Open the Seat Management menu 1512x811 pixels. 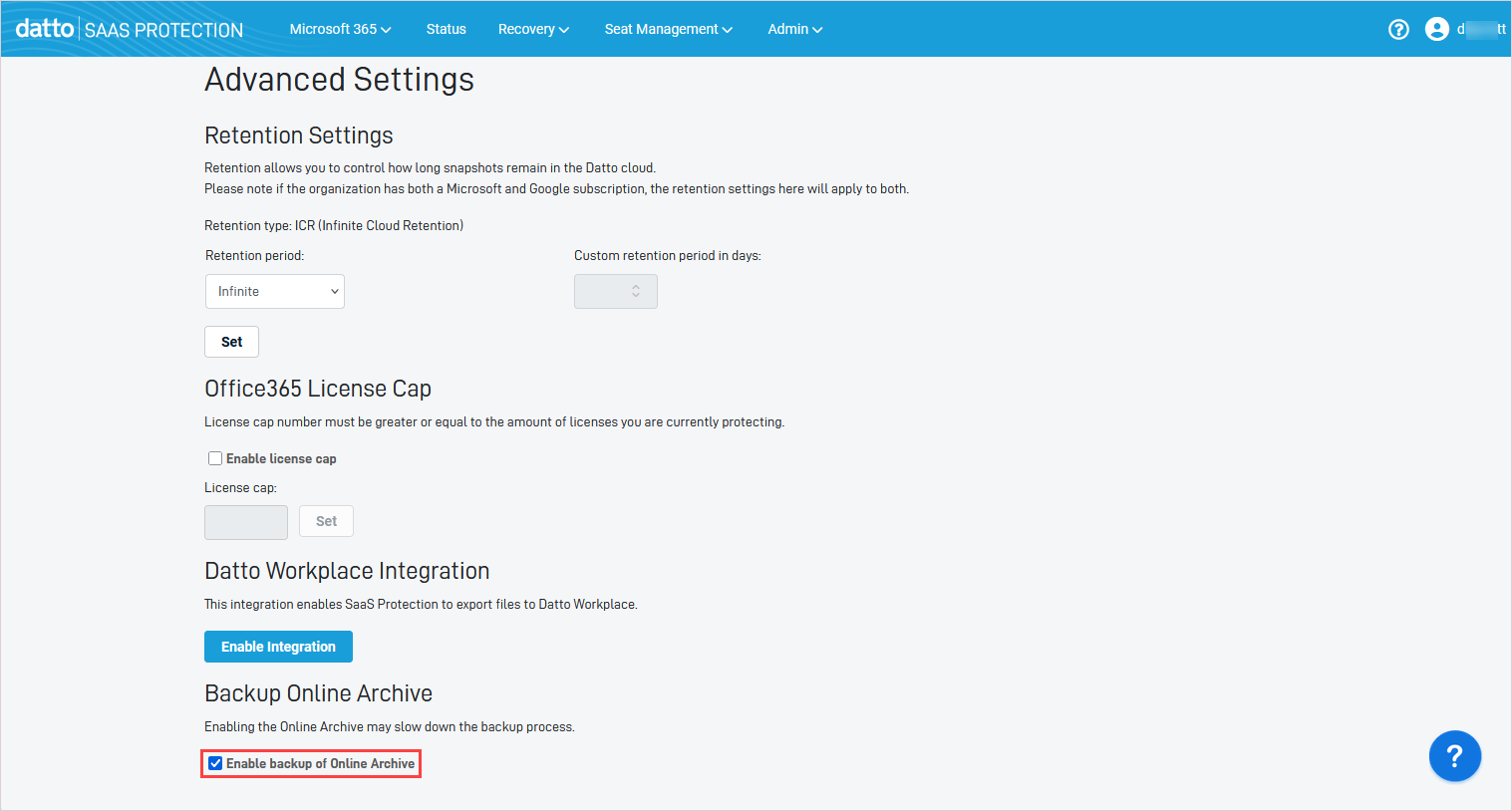(x=668, y=29)
